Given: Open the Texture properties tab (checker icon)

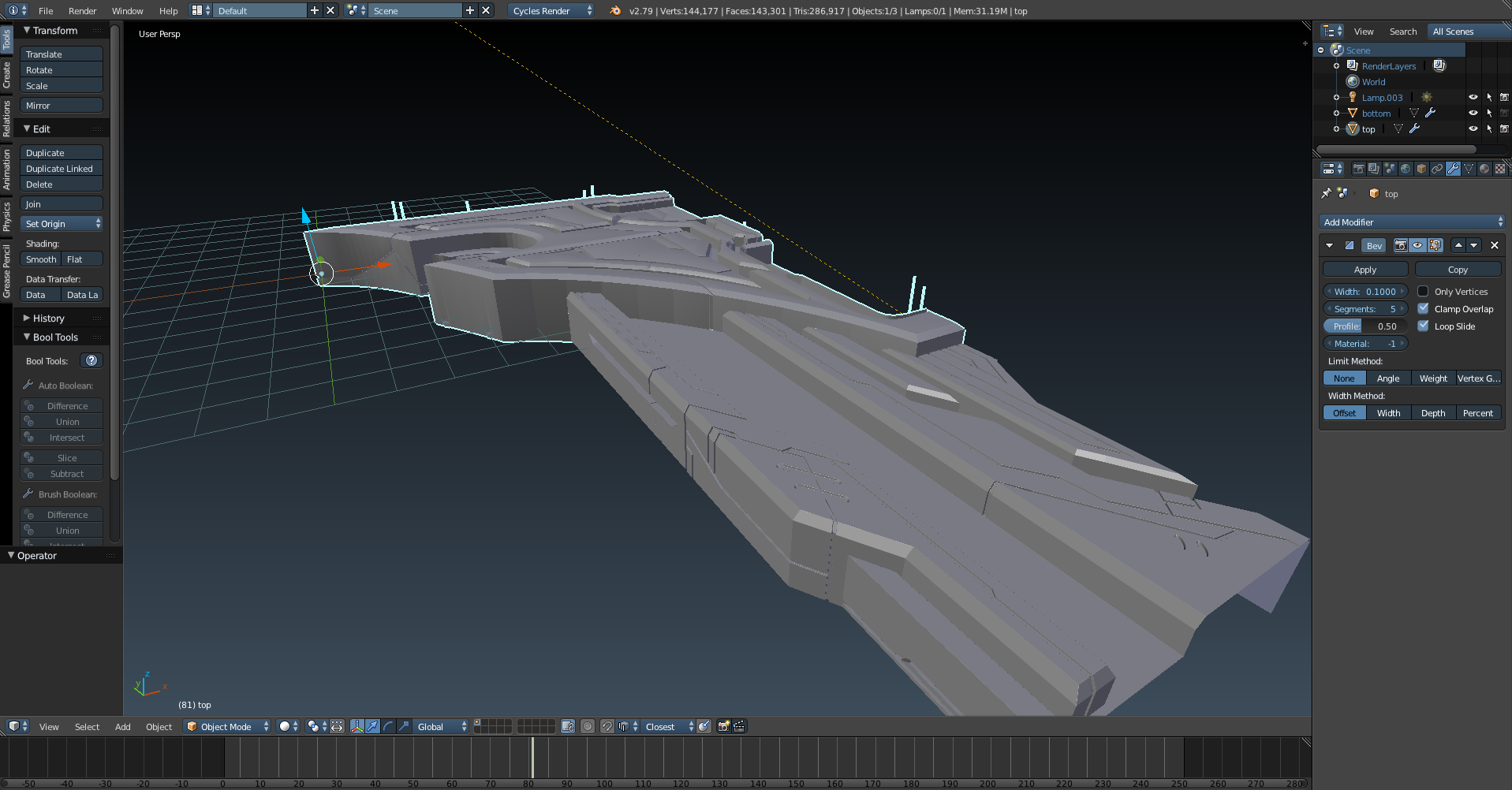Looking at the screenshot, I should (x=1500, y=169).
